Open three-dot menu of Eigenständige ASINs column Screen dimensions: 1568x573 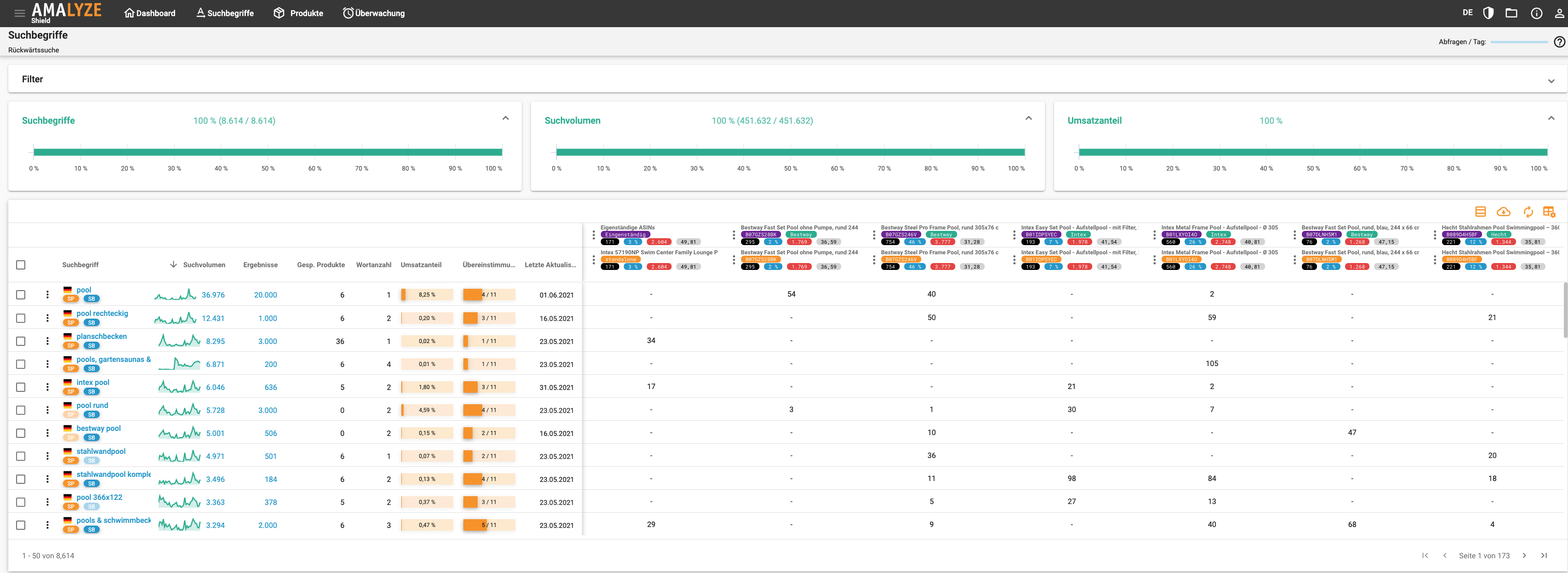(x=593, y=235)
